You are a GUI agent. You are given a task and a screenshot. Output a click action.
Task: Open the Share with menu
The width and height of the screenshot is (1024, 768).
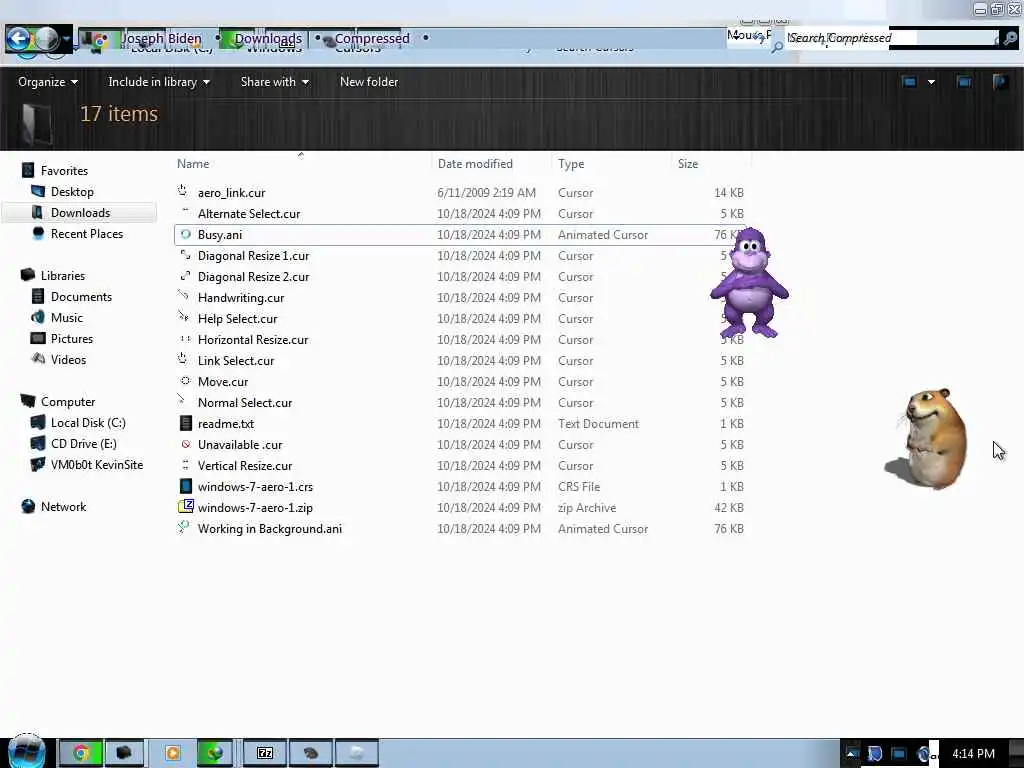pyautogui.click(x=274, y=82)
